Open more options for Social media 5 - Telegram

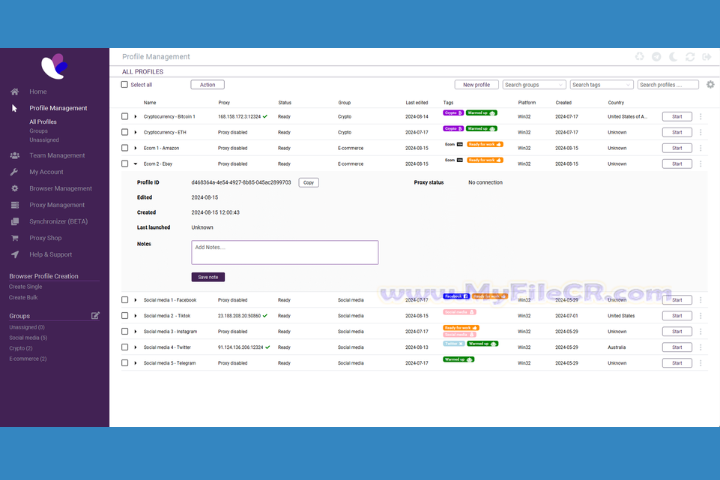(701, 363)
